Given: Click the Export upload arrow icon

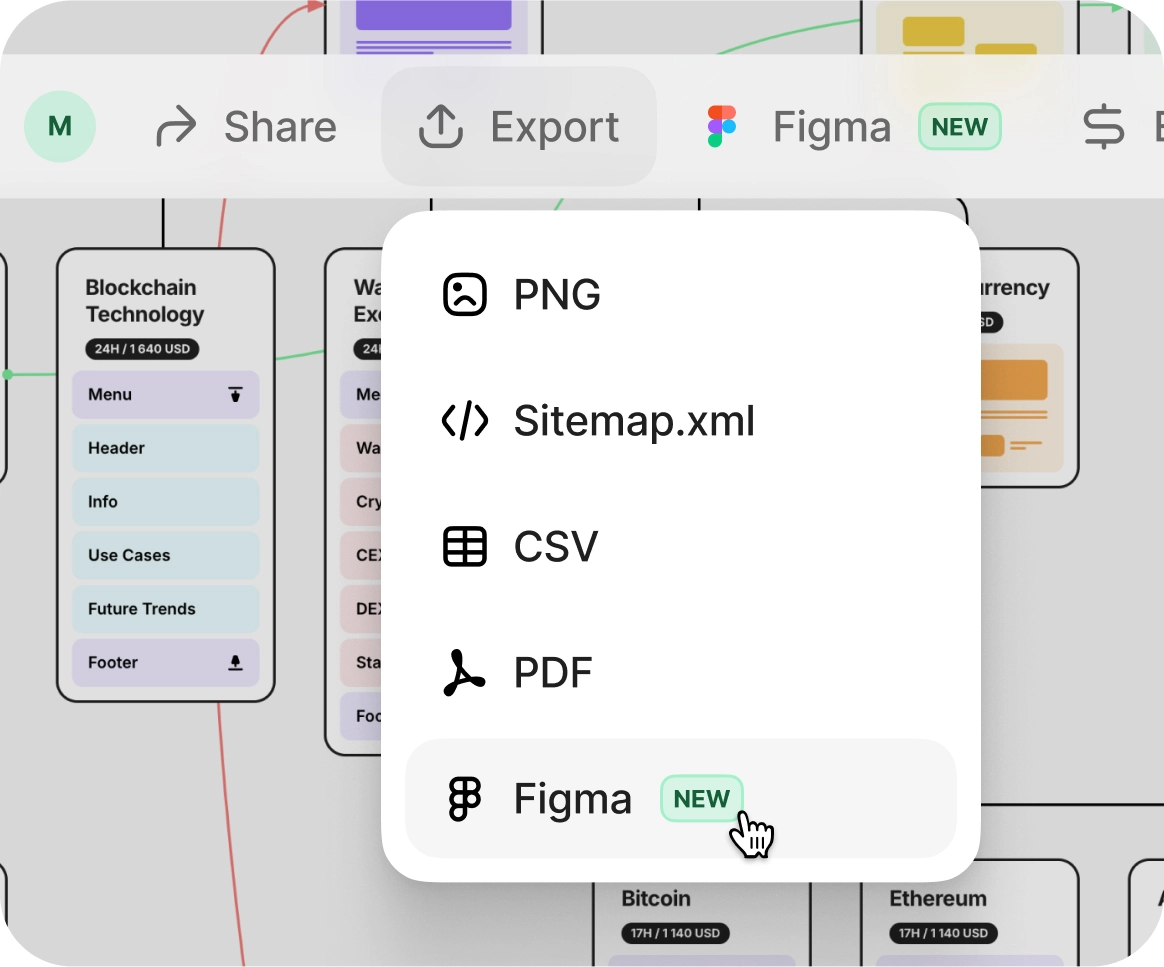Looking at the screenshot, I should [x=441, y=126].
